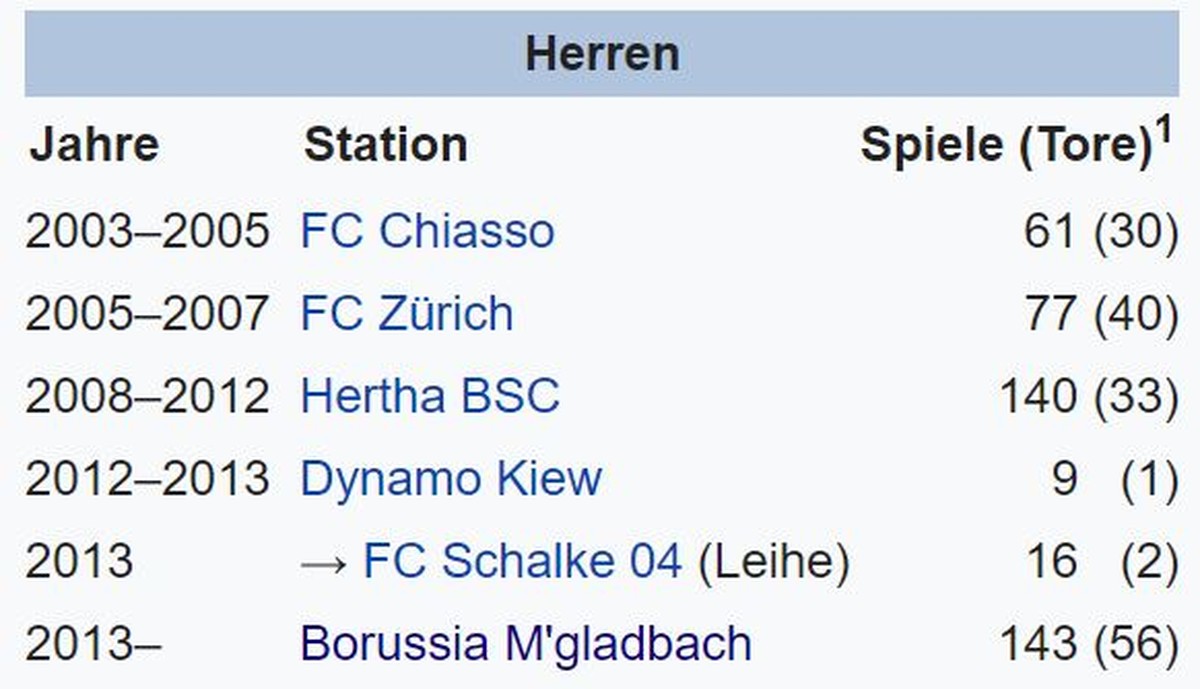Screen dimensions: 1200x689
Task: Click the Spiele (Tore) column heading
Action: [x=1007, y=147]
